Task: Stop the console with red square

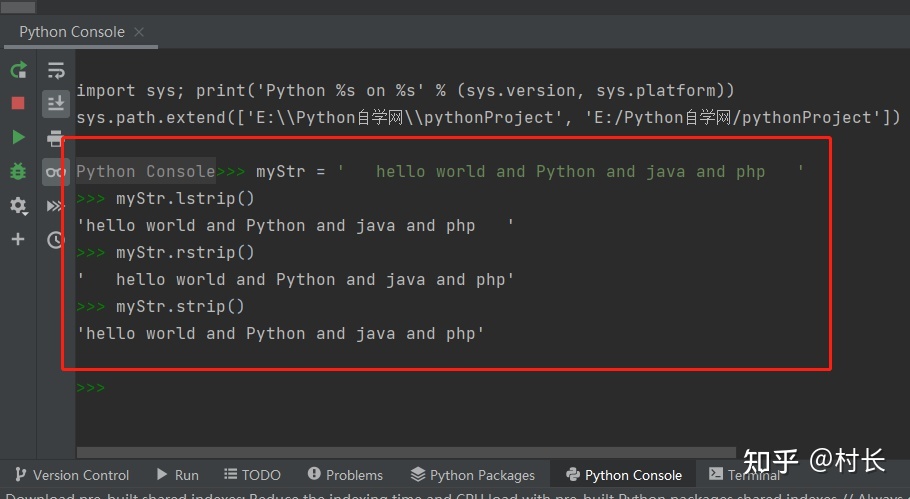Action: click(18, 103)
